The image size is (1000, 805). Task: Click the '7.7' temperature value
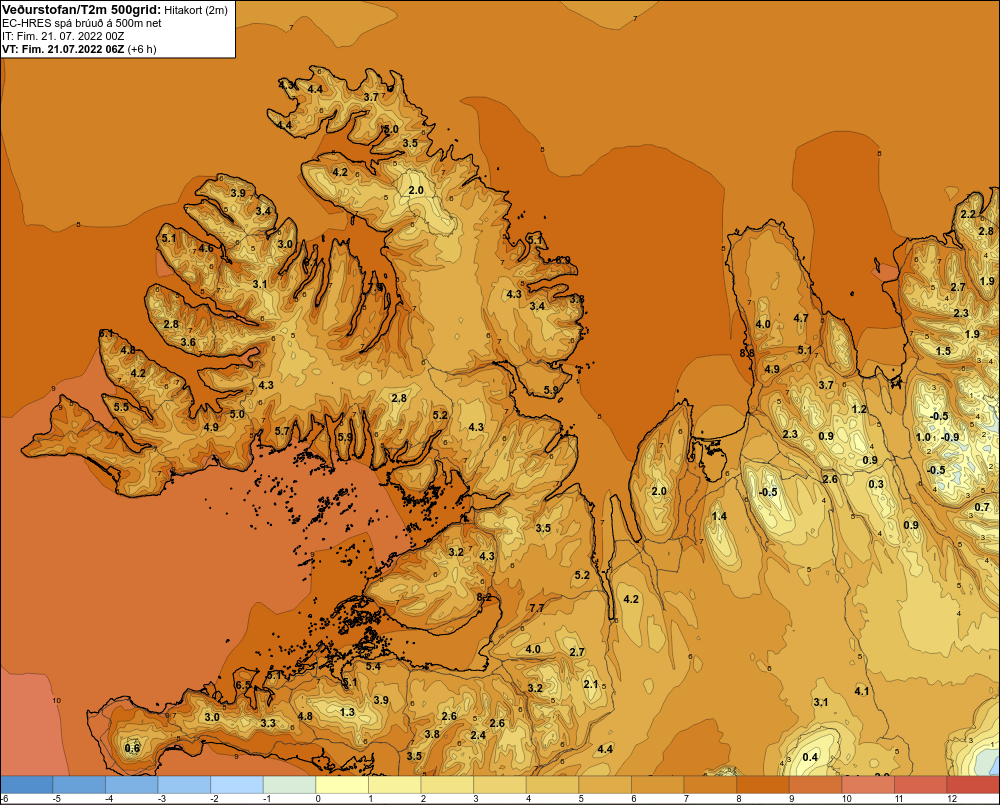pos(537,608)
